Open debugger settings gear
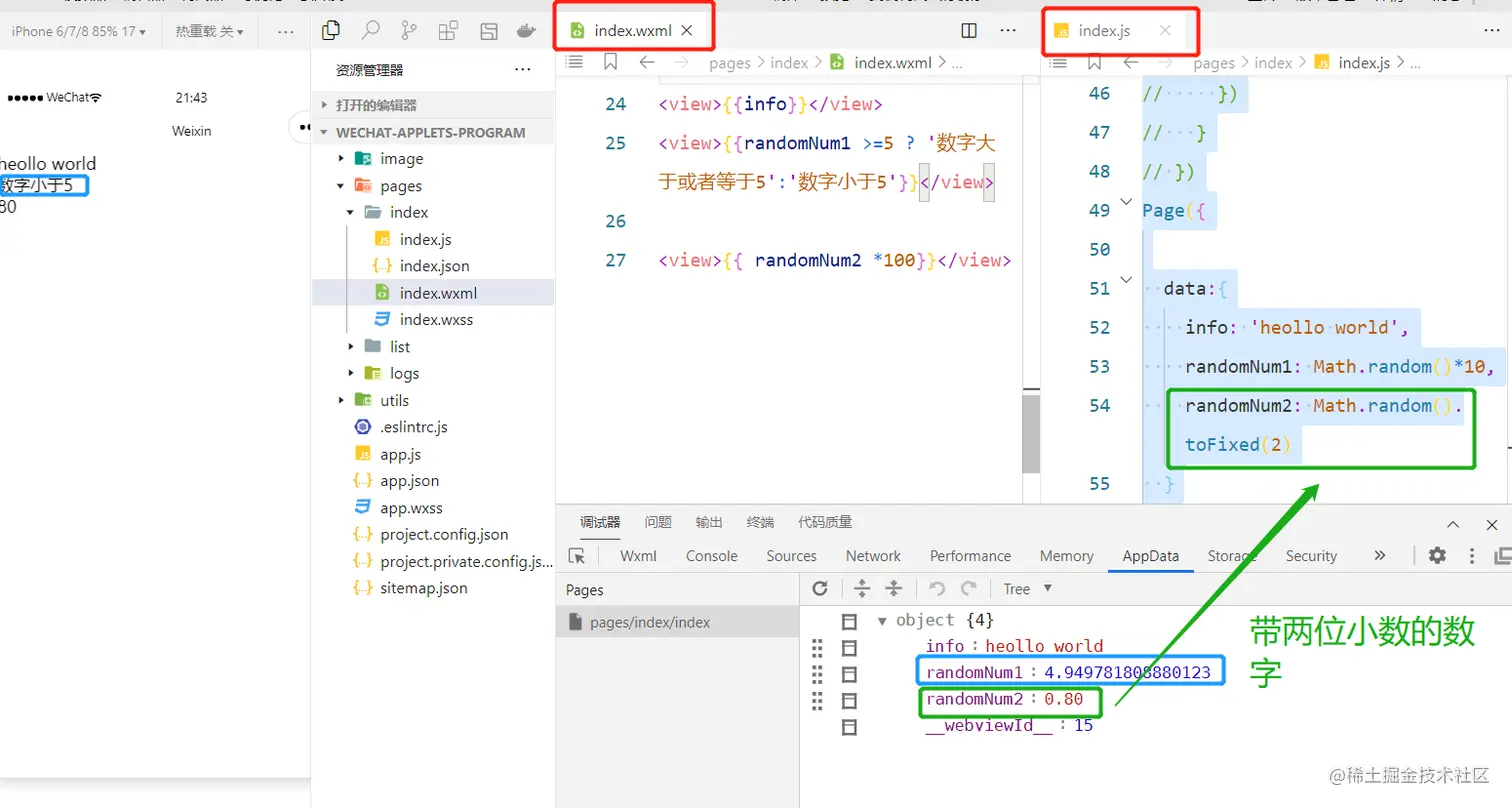Screen dimensions: 1512x808 pyautogui.click(x=1437, y=556)
